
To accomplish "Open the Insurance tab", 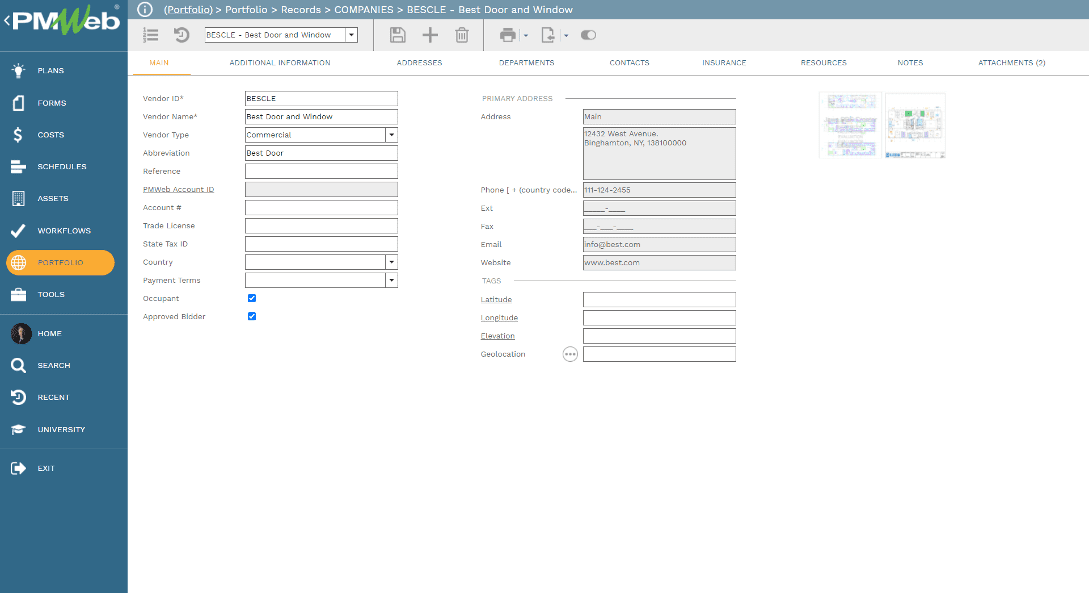I will coord(724,63).
